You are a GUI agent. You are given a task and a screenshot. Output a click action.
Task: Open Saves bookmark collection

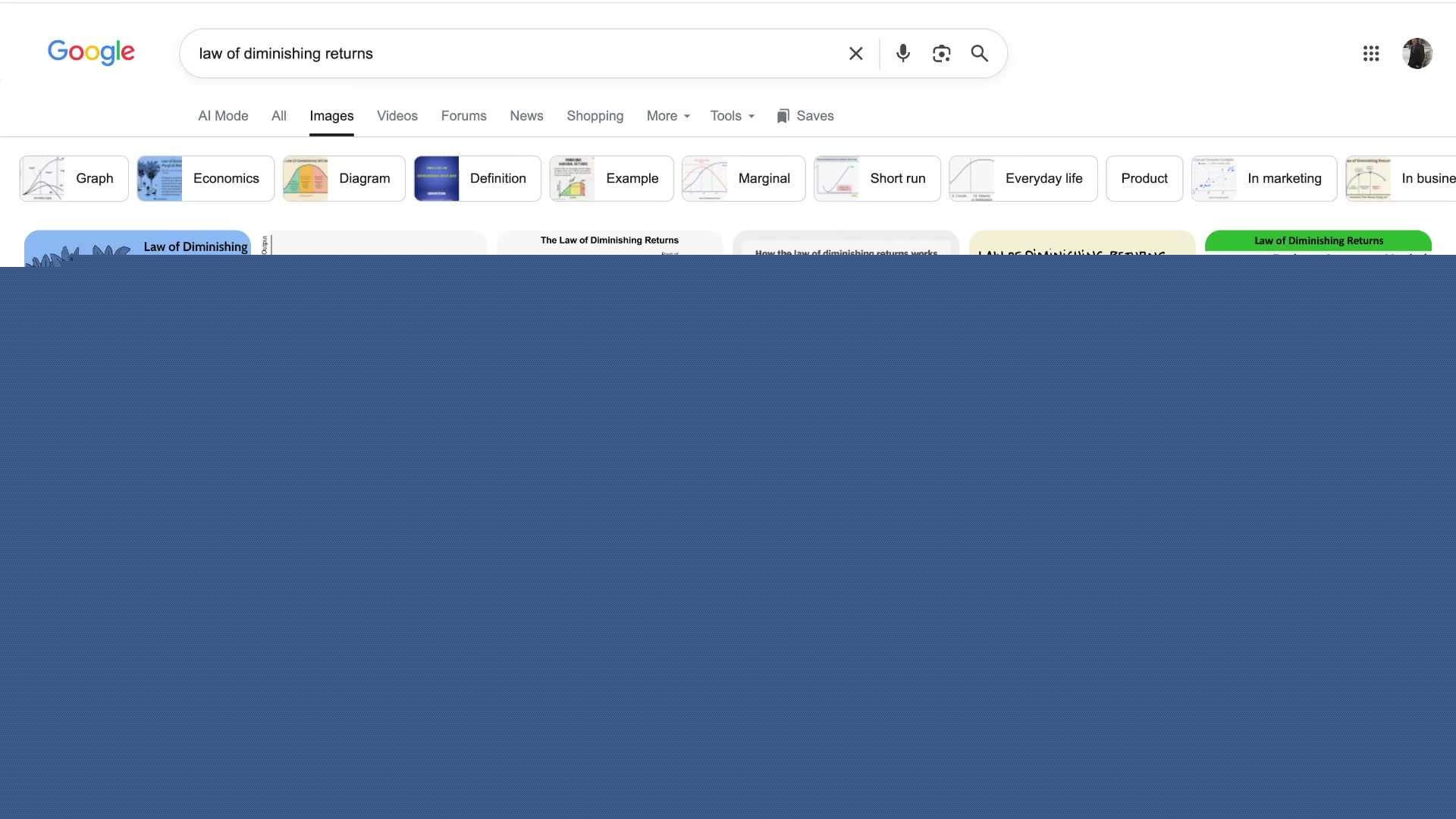point(805,116)
